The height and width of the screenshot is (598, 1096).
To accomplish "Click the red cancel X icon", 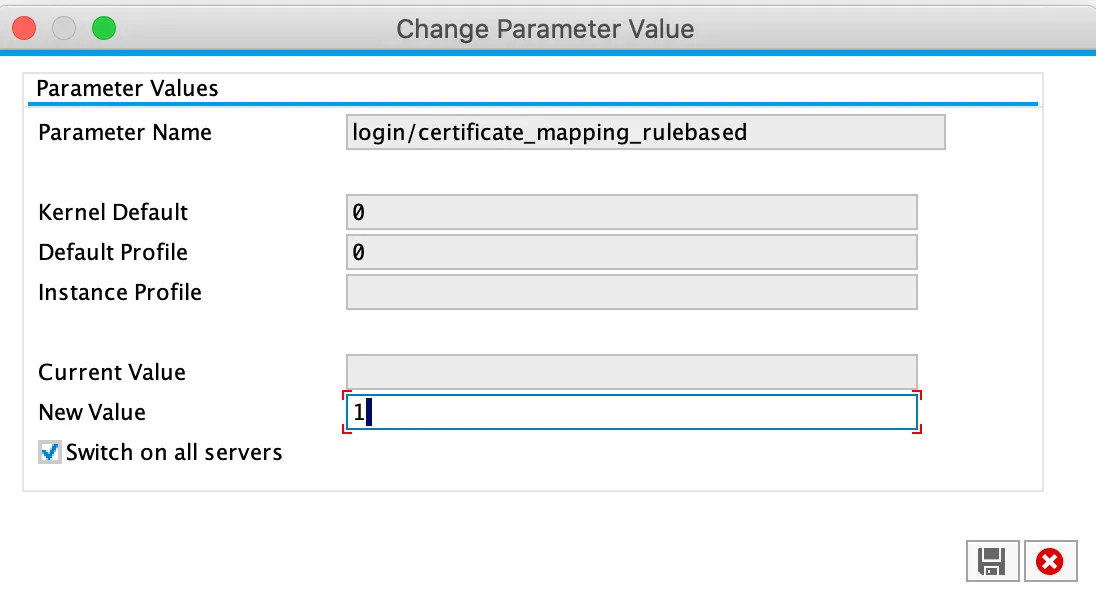I will [1049, 562].
